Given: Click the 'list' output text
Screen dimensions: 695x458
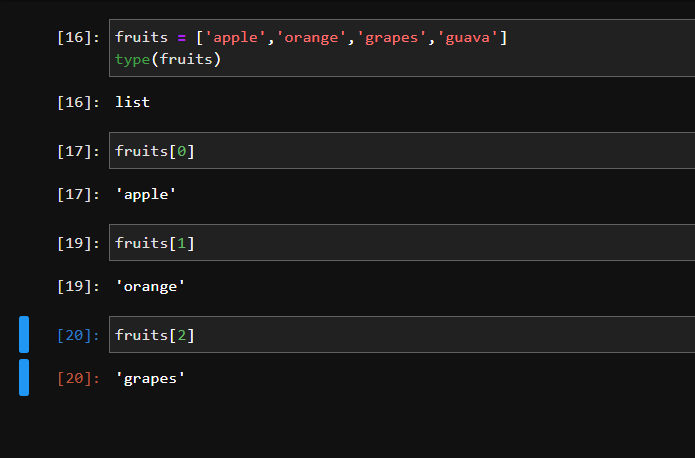Looking at the screenshot, I should 132,102.
